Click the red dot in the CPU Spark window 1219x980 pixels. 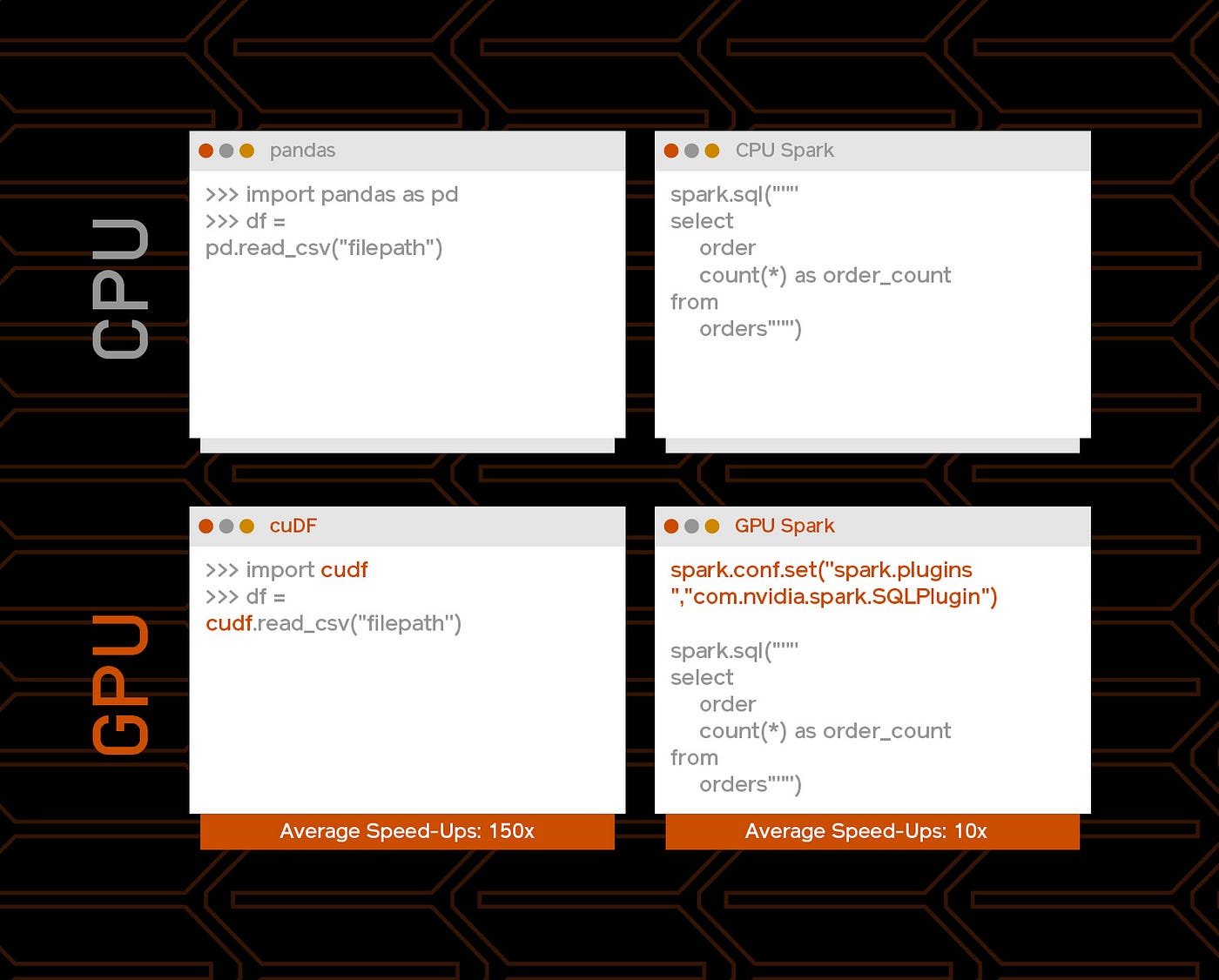click(671, 151)
